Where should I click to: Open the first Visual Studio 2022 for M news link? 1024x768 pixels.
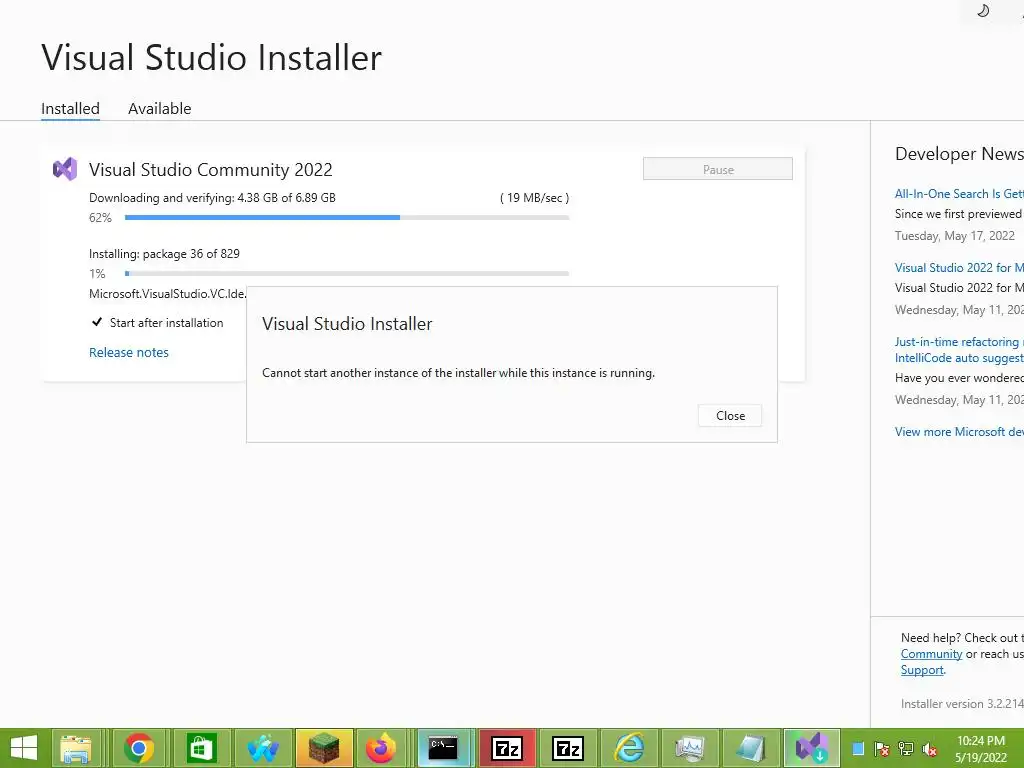[959, 267]
